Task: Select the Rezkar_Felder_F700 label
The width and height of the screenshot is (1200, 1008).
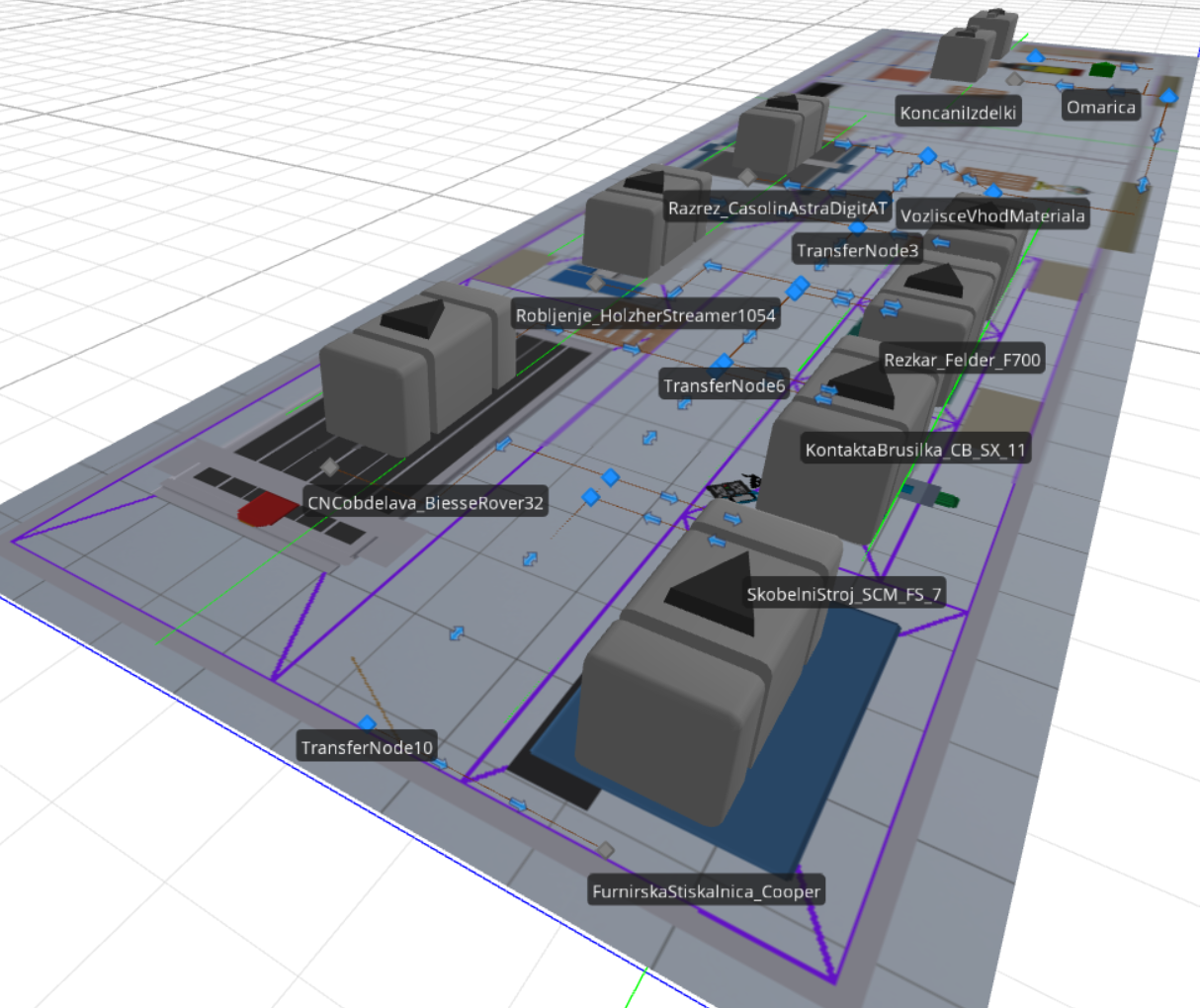Action: (962, 360)
